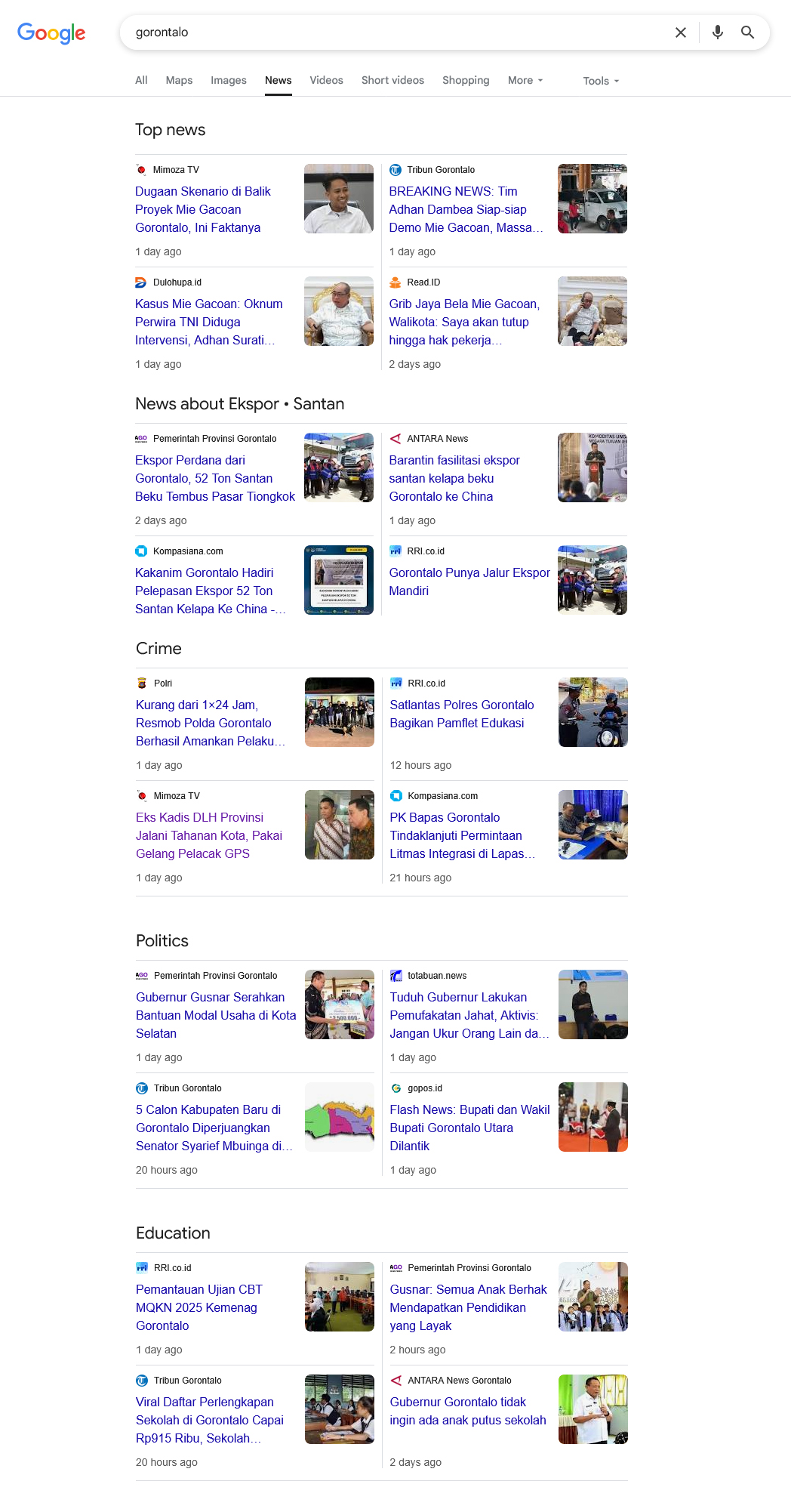The image size is (791, 1512).
Task: Click thumbnail of Ekspor Perdana dari Gorontalo story
Action: point(339,467)
